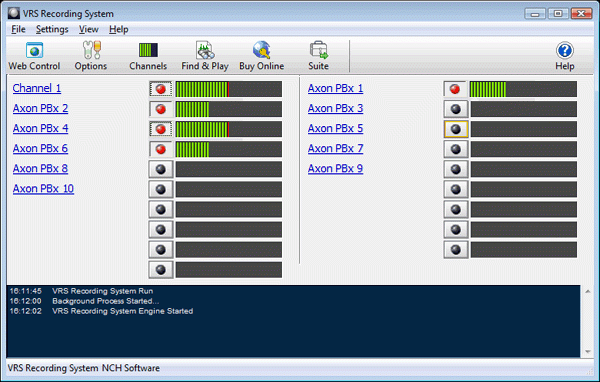The image size is (600, 382).
Task: Click the log pane scroll down arrow
Action: coord(587,352)
